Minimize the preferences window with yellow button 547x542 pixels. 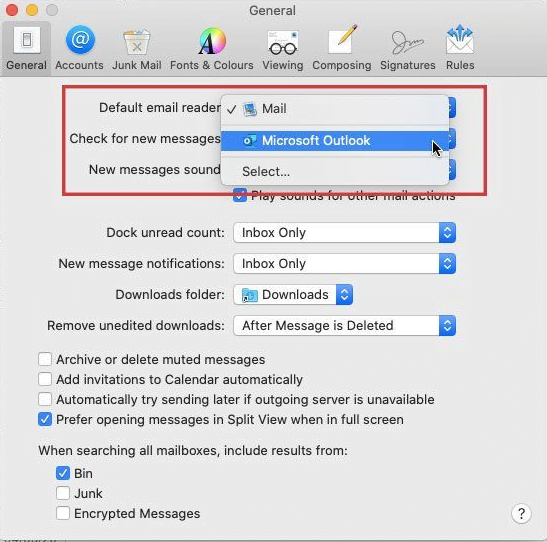click(x=32, y=10)
